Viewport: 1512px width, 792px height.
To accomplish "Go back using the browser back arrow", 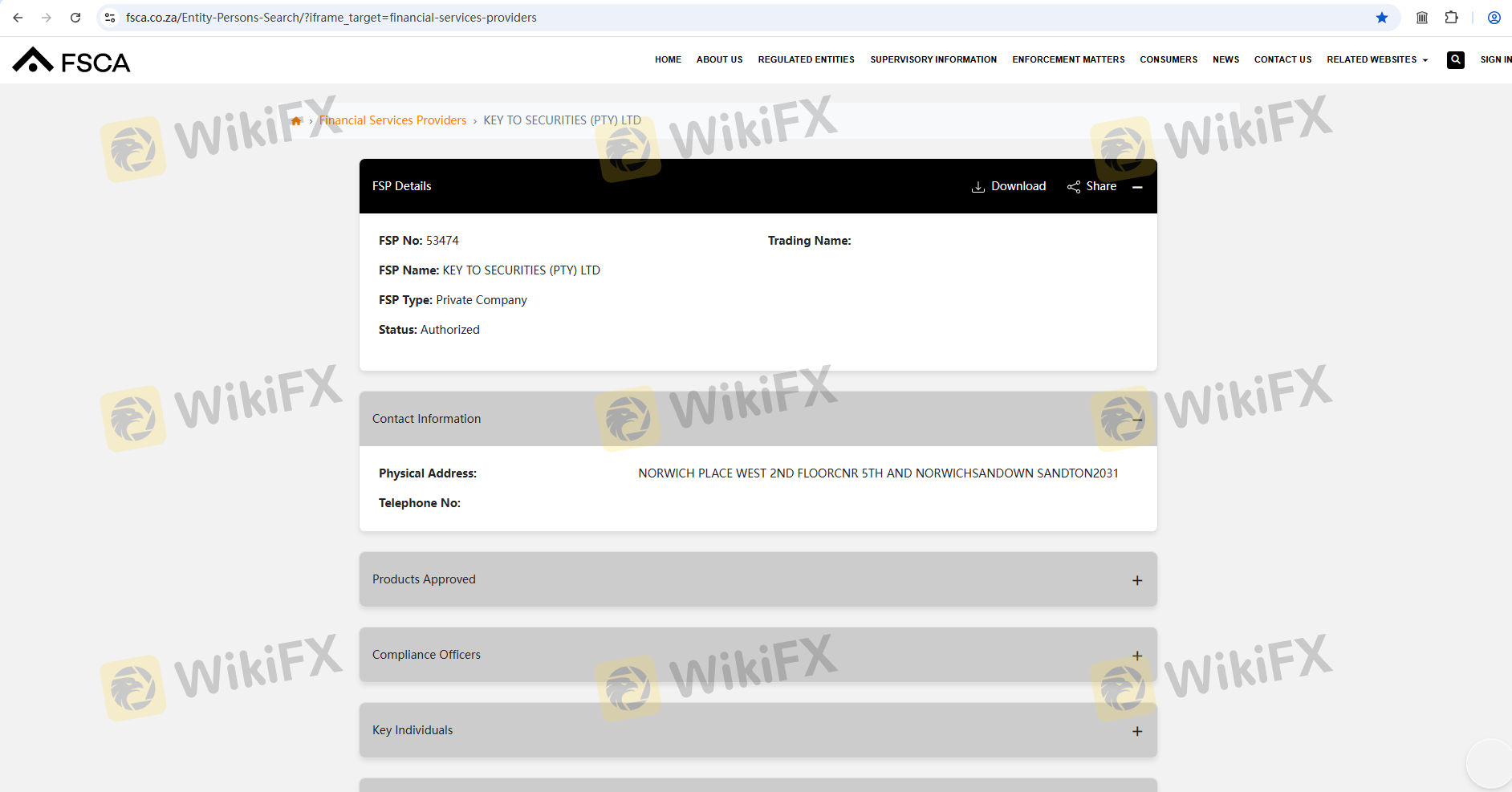I will [18, 18].
